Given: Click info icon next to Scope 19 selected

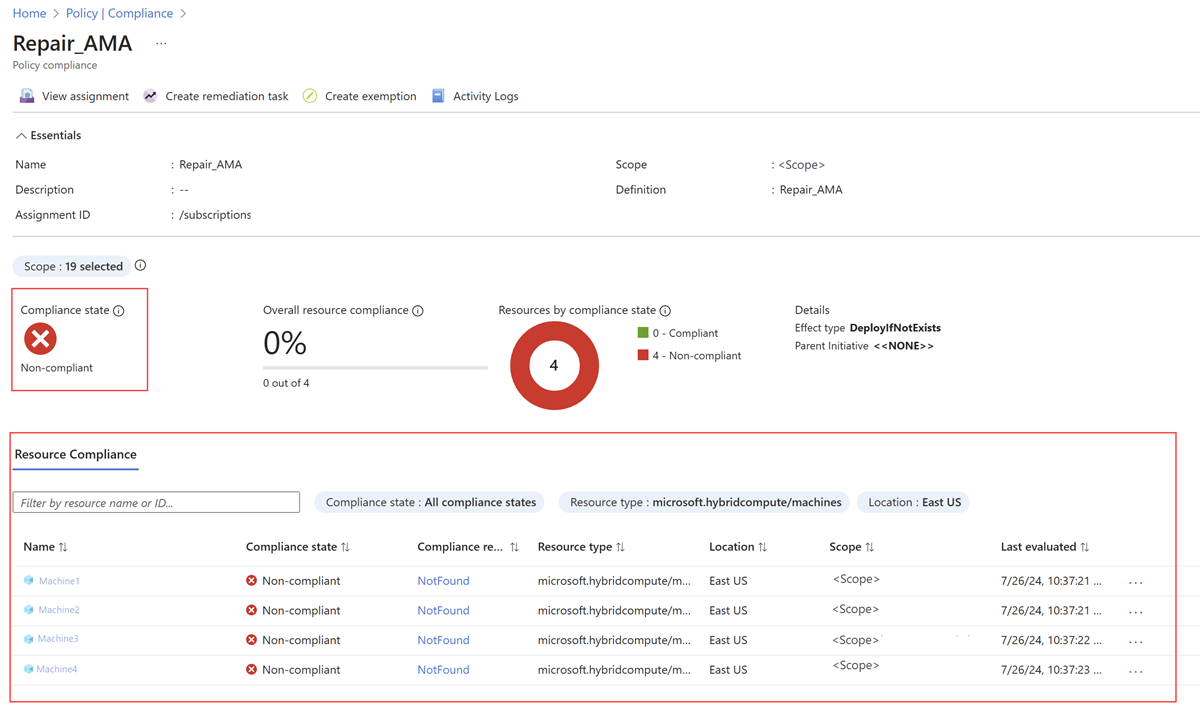Looking at the screenshot, I should coord(140,266).
